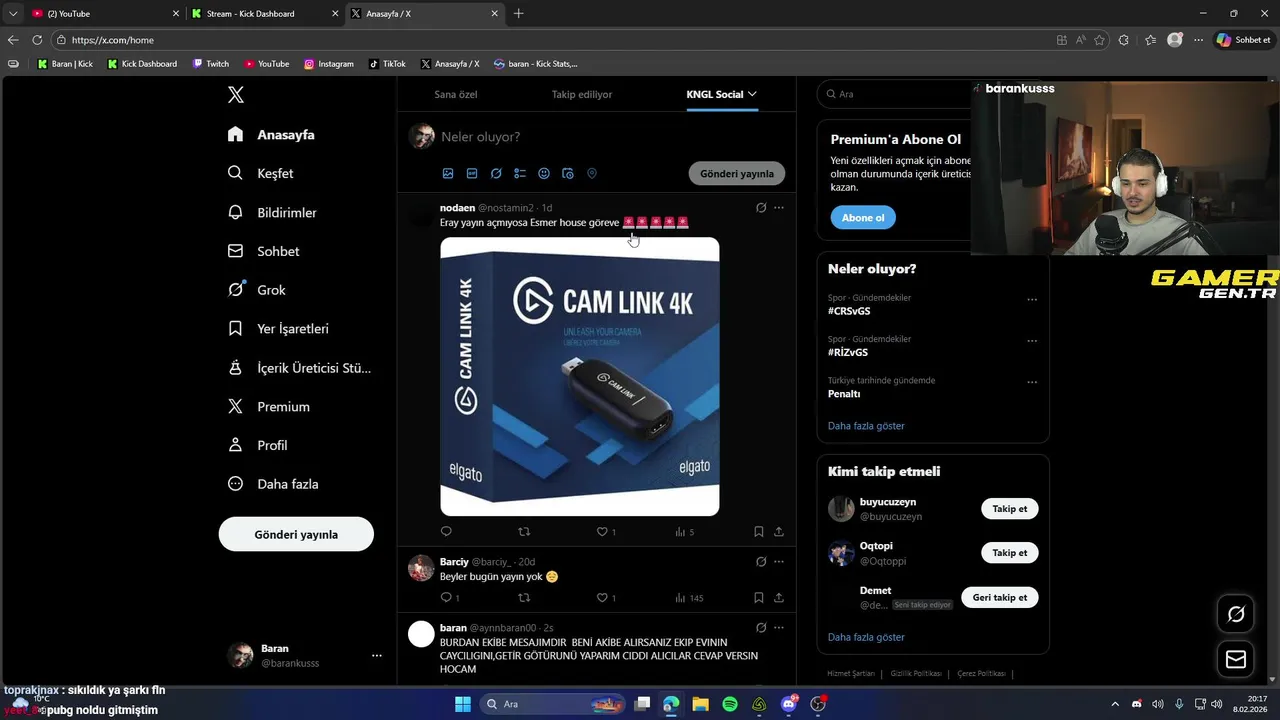This screenshot has width=1280, height=720.
Task: Expand KNGL Social tab dropdown arrow
Action: coord(752,94)
